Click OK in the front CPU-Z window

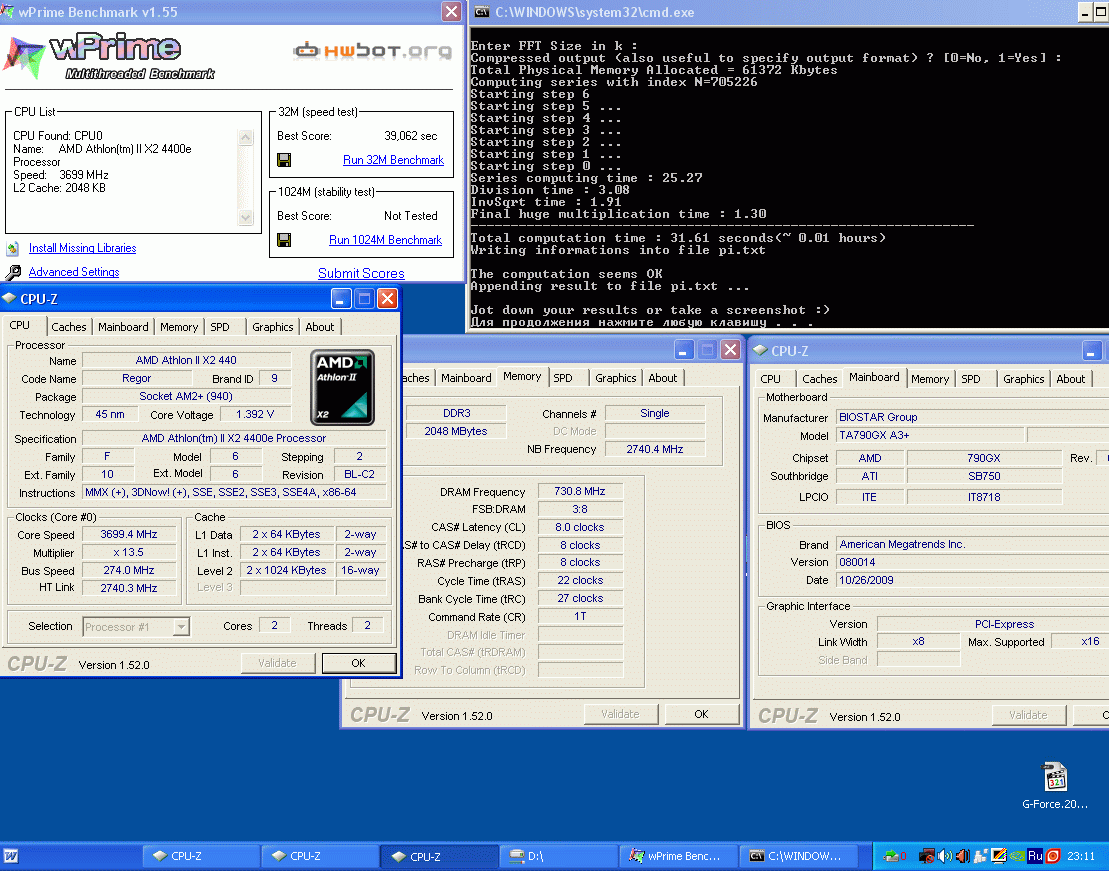point(359,663)
